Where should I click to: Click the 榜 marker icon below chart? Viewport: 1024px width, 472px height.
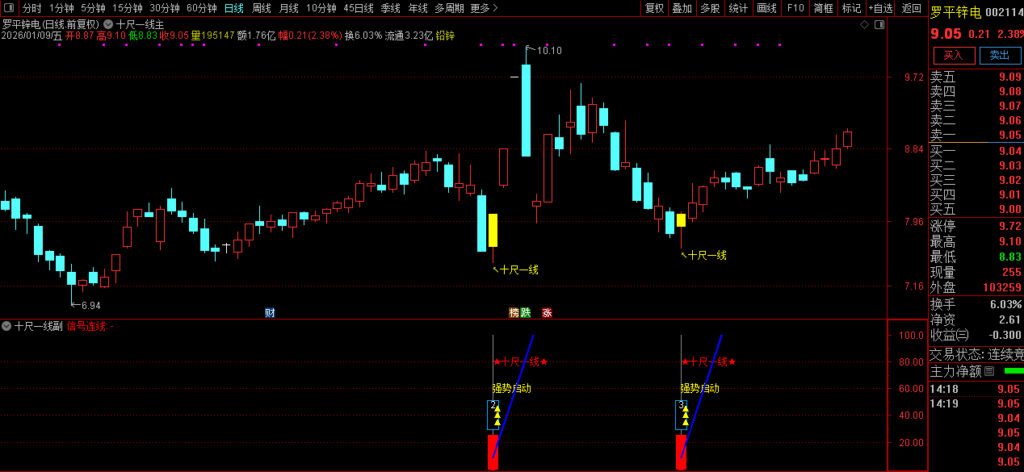[515, 312]
